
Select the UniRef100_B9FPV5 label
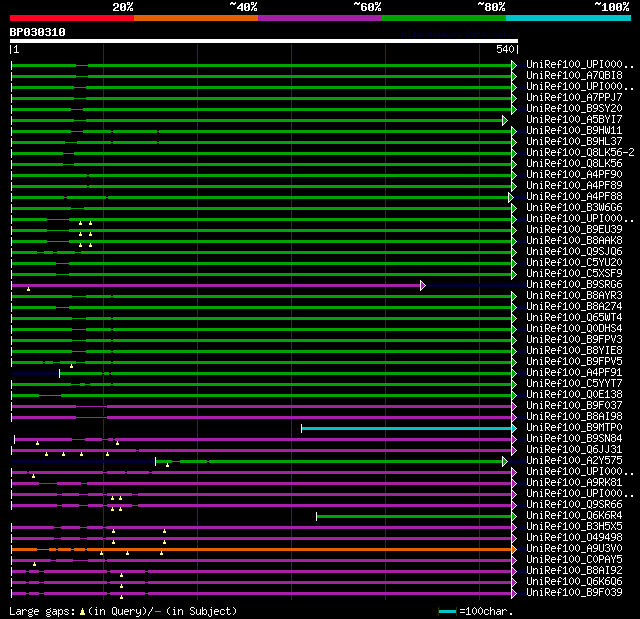[x=574, y=362]
